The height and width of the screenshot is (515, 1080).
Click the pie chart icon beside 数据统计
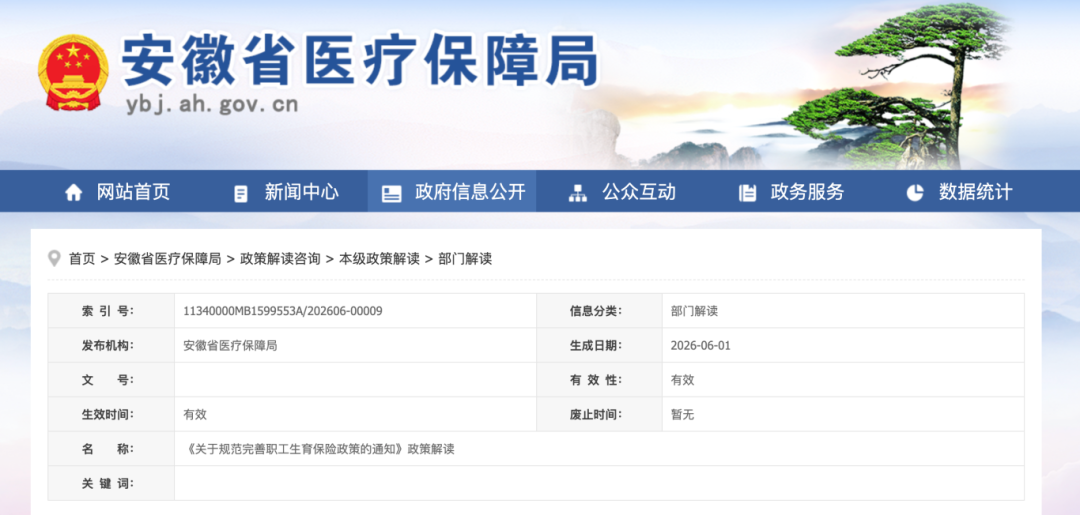click(x=915, y=193)
